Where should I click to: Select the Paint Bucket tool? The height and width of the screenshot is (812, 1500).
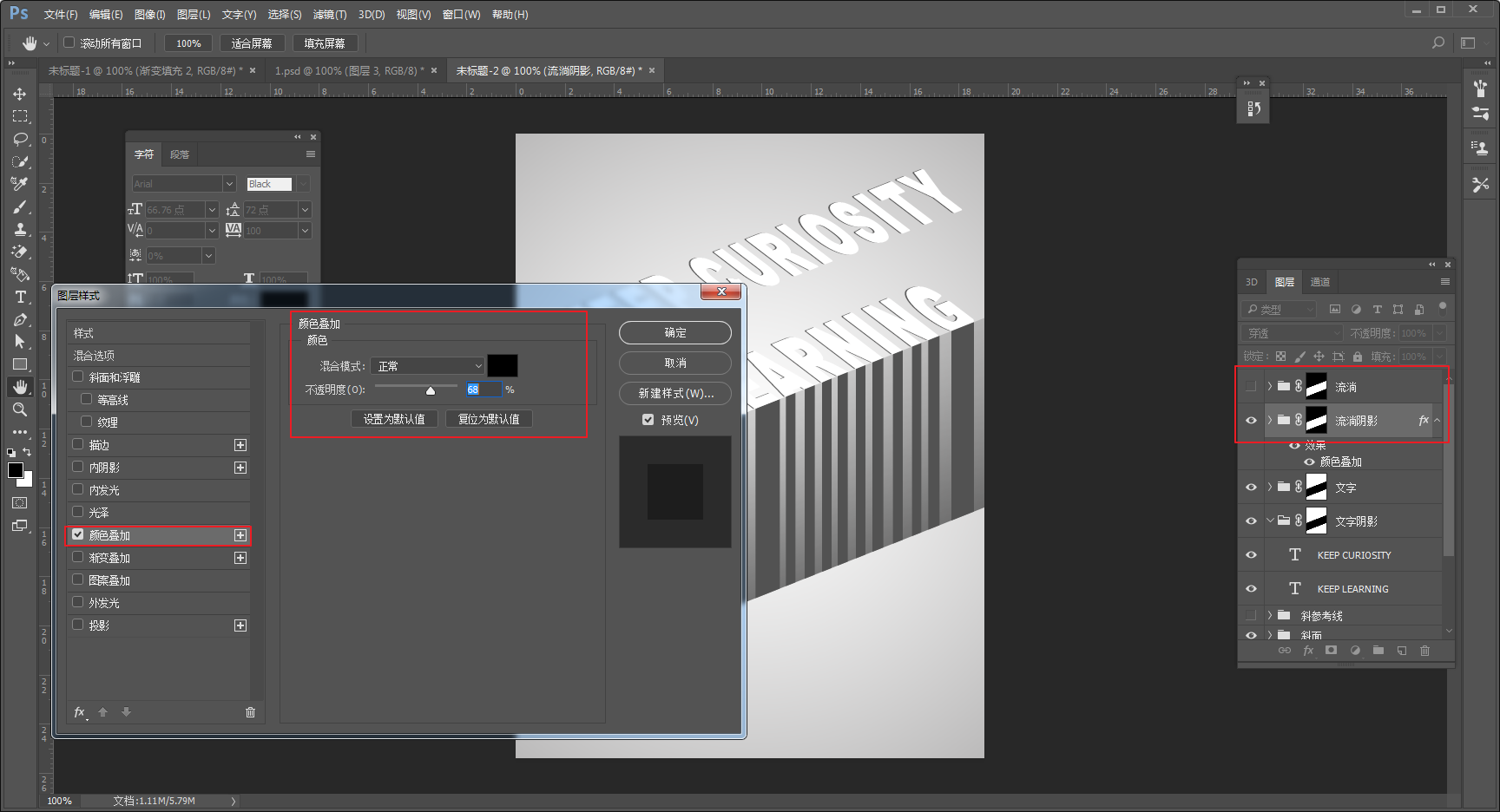(20, 274)
